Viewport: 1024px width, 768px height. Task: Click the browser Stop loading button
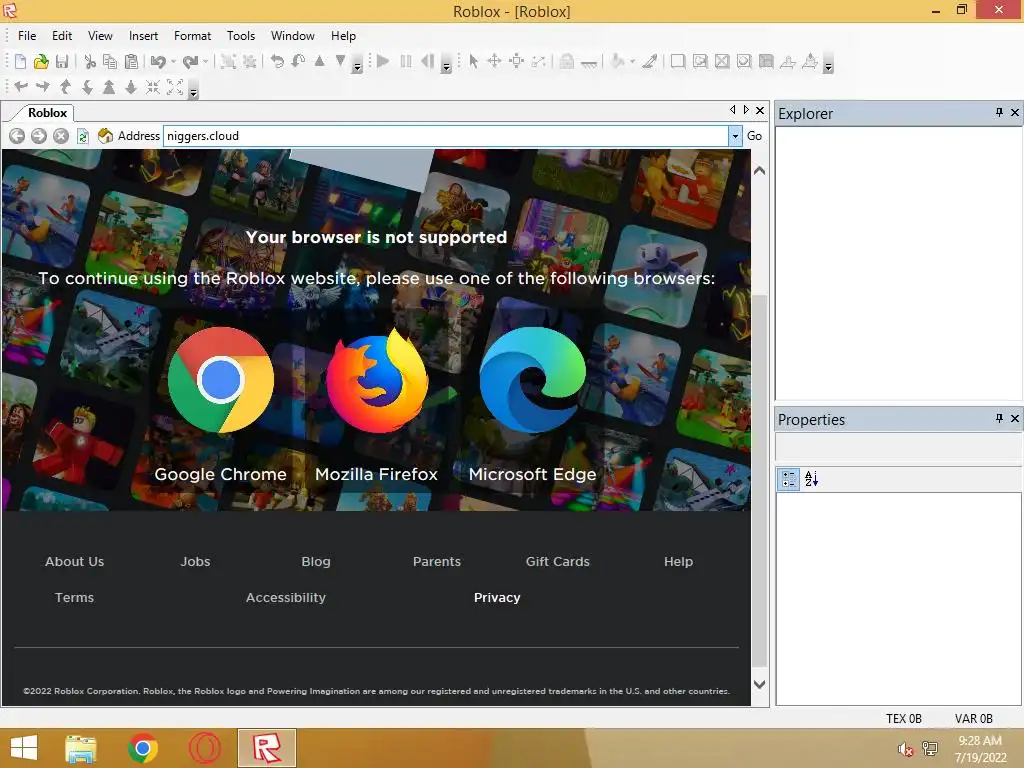(x=61, y=136)
